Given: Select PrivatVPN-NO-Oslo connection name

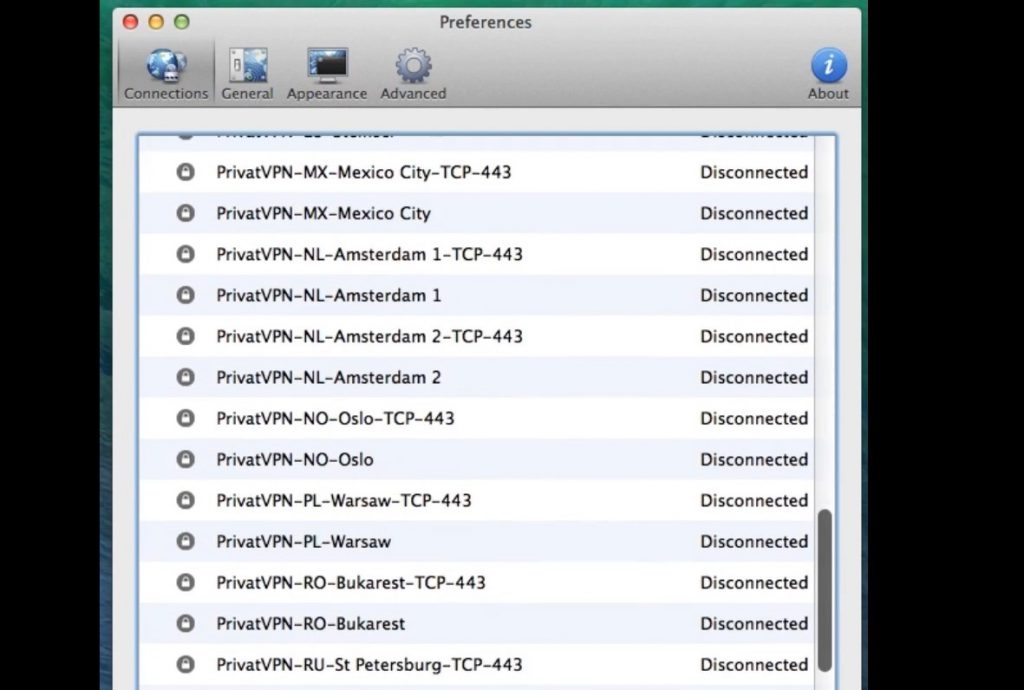Looking at the screenshot, I should click(x=295, y=459).
